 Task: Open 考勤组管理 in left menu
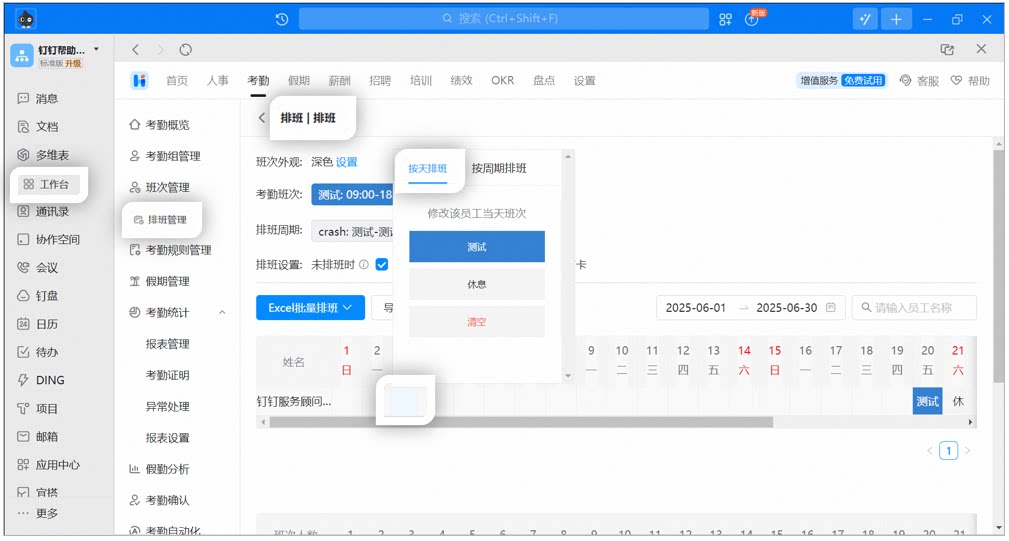point(172,156)
